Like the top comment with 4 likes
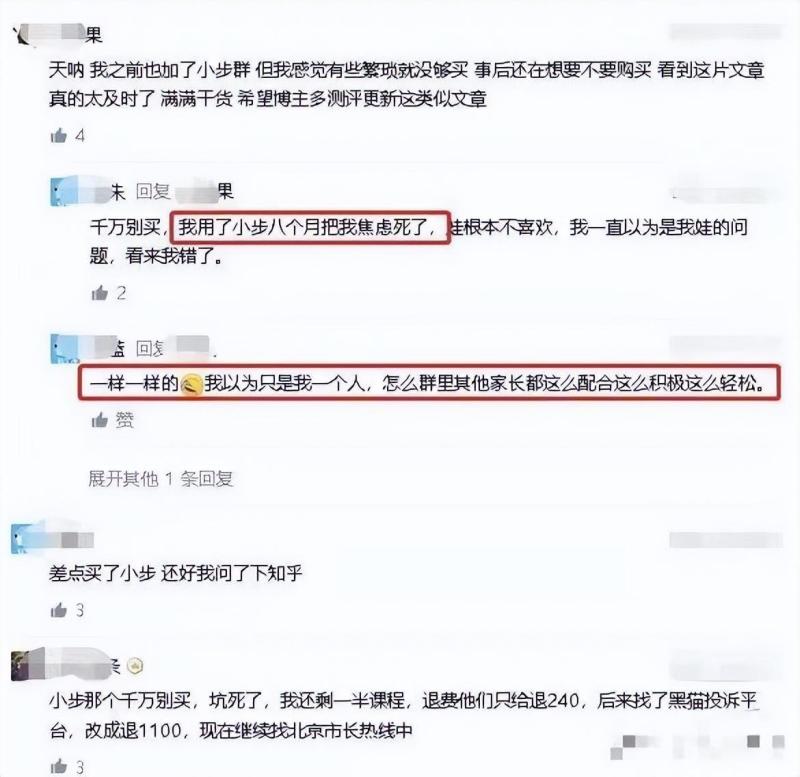The image size is (800, 777). 59,136
